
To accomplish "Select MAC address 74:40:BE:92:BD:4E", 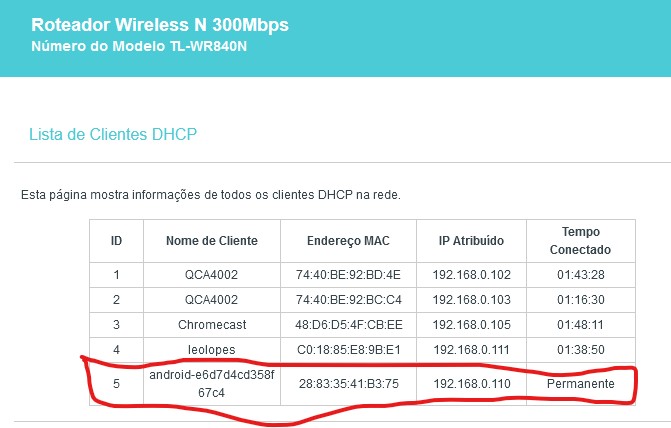I will [348, 274].
